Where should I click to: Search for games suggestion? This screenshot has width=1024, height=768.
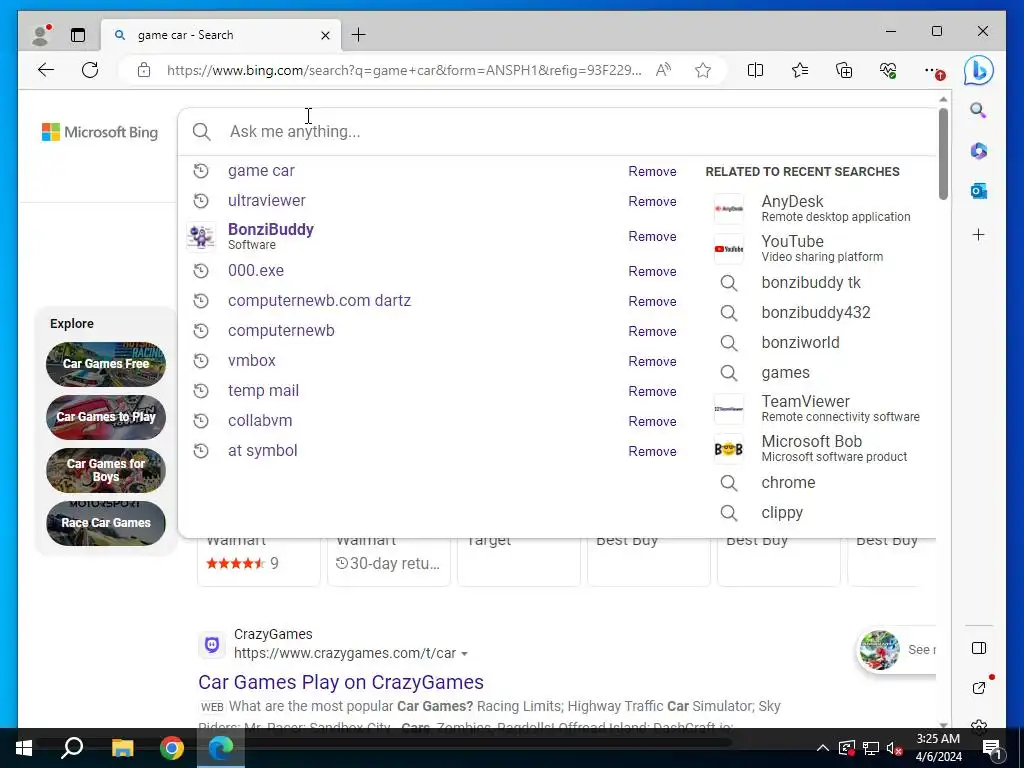click(785, 372)
